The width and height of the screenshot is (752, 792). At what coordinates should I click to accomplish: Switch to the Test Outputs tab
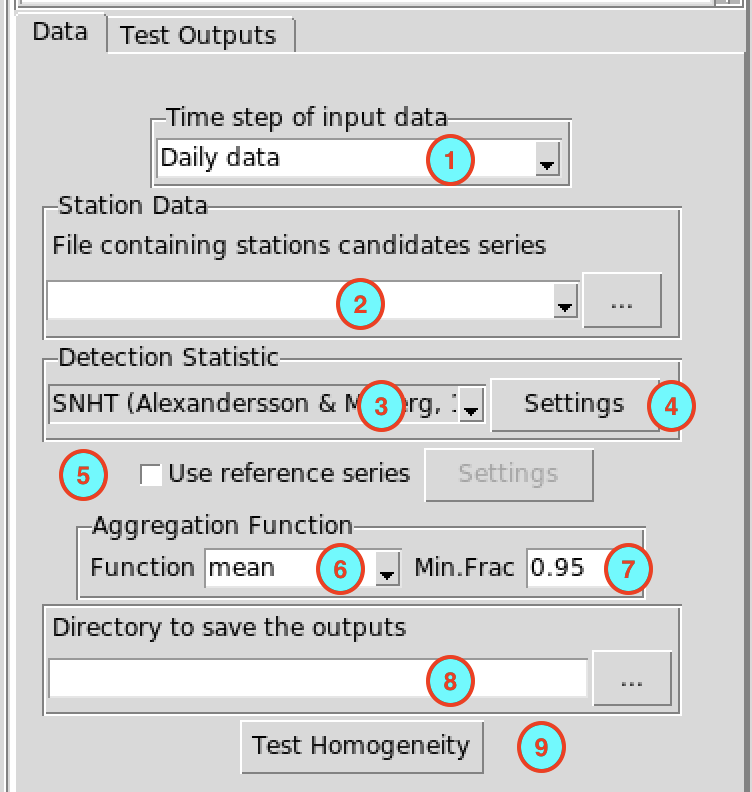[x=200, y=35]
